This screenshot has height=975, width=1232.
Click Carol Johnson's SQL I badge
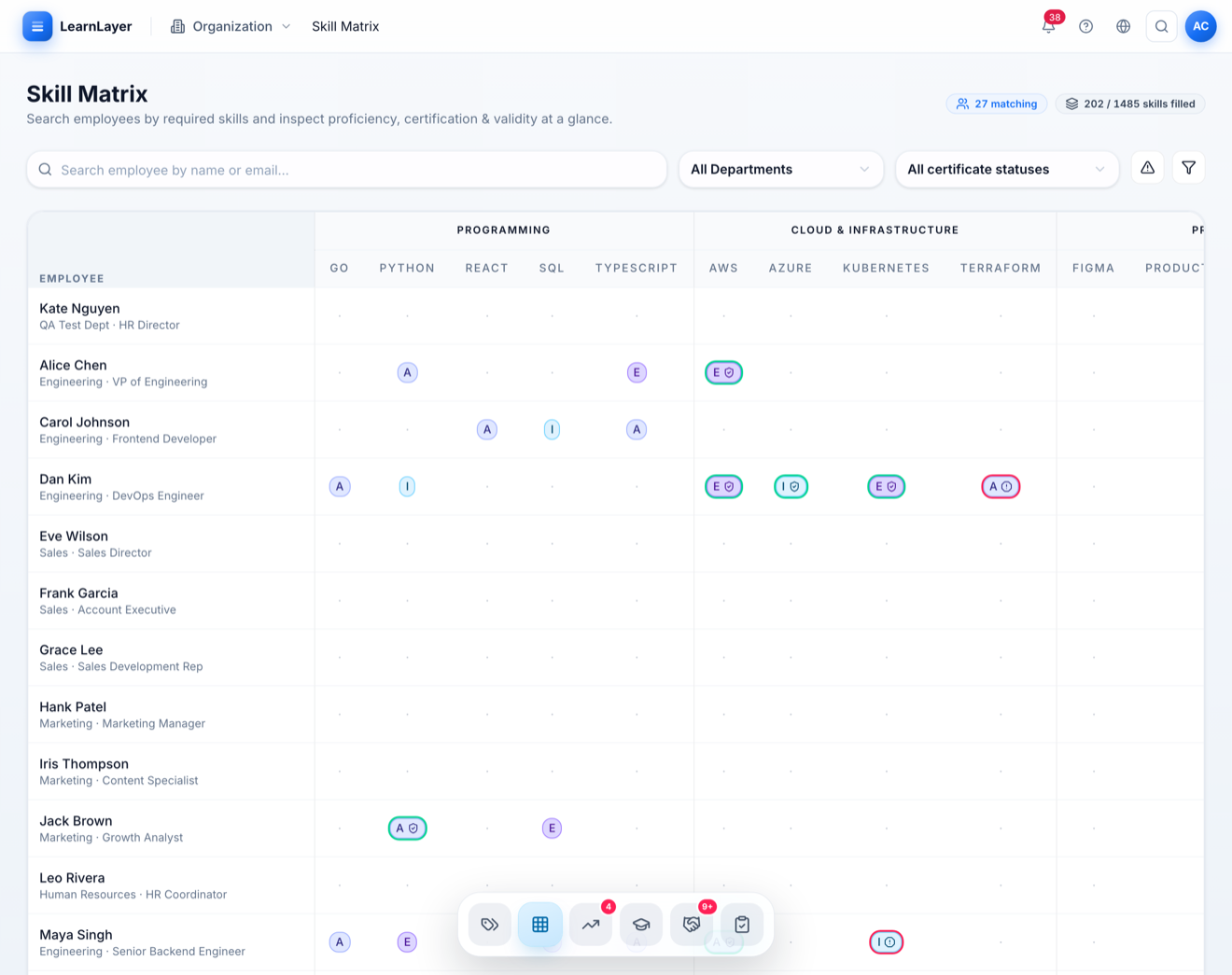click(552, 429)
